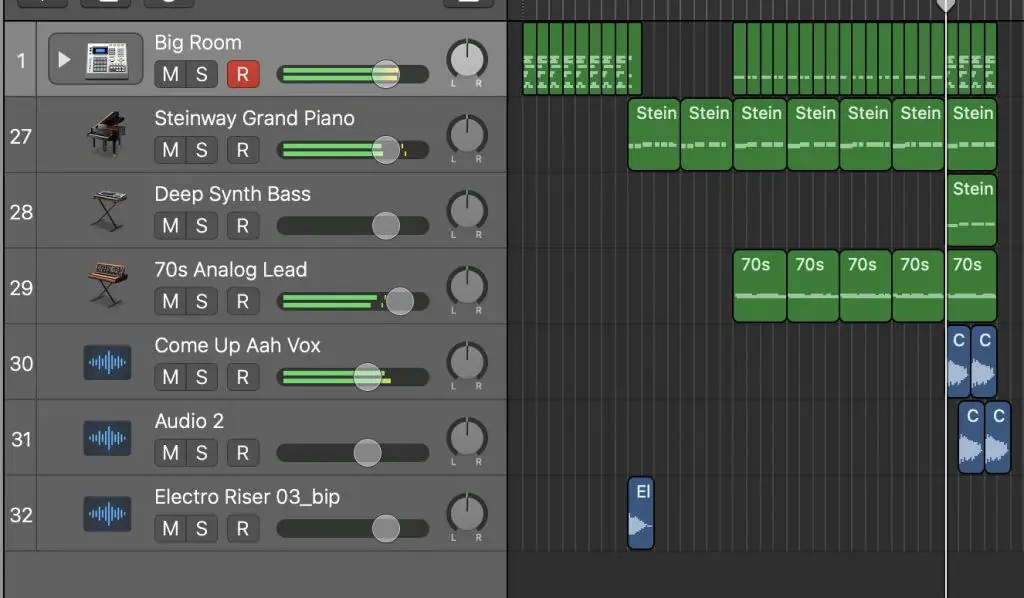Click the Big Room drum machine track icon
Image resolution: width=1024 pixels, height=598 pixels.
point(107,59)
